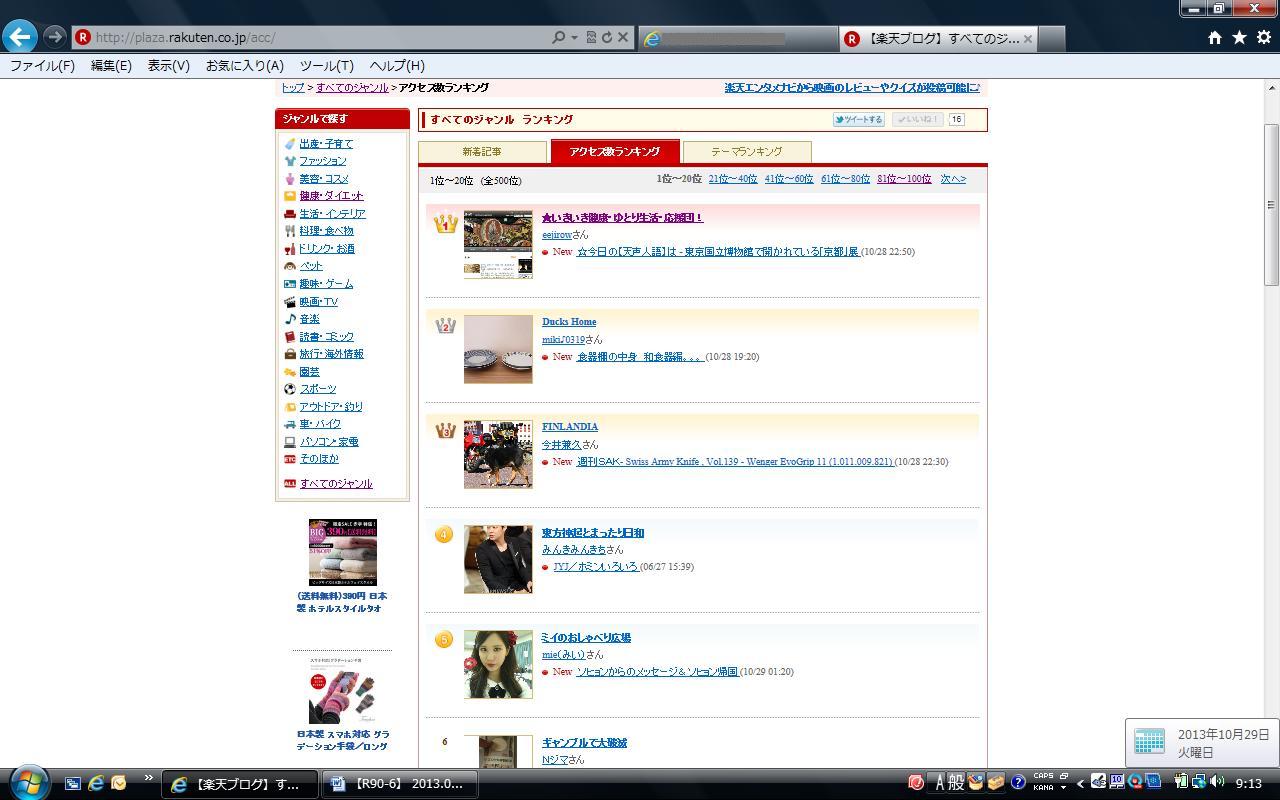Select the 健康・ダイエット genre link
1280x800 pixels.
click(x=331, y=196)
